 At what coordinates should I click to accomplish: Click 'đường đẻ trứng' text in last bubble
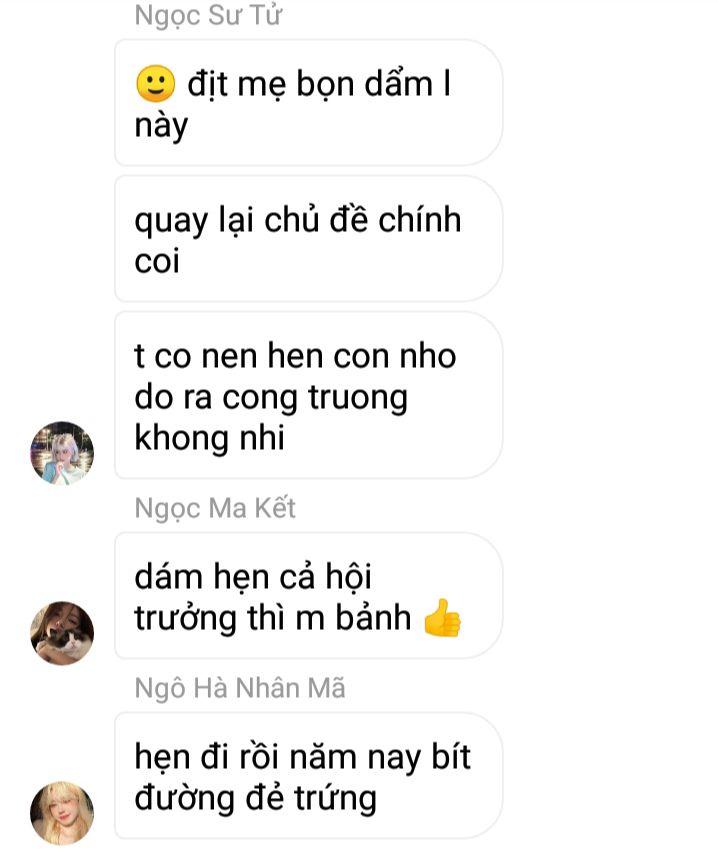255,799
